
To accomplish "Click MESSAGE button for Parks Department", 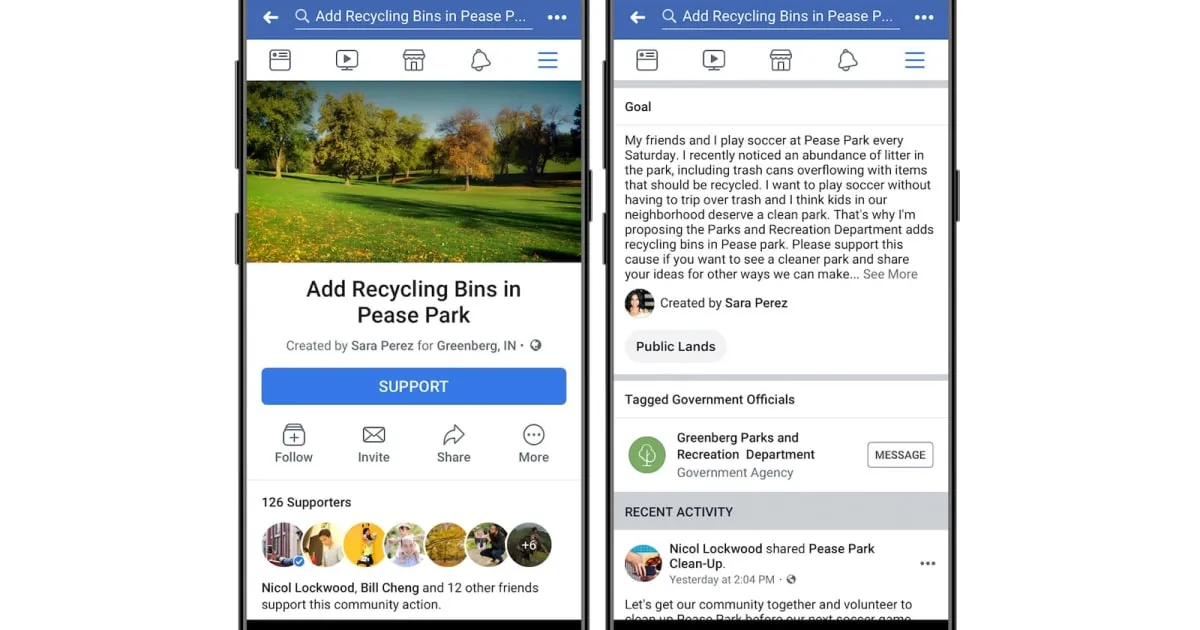I will coord(900,454).
